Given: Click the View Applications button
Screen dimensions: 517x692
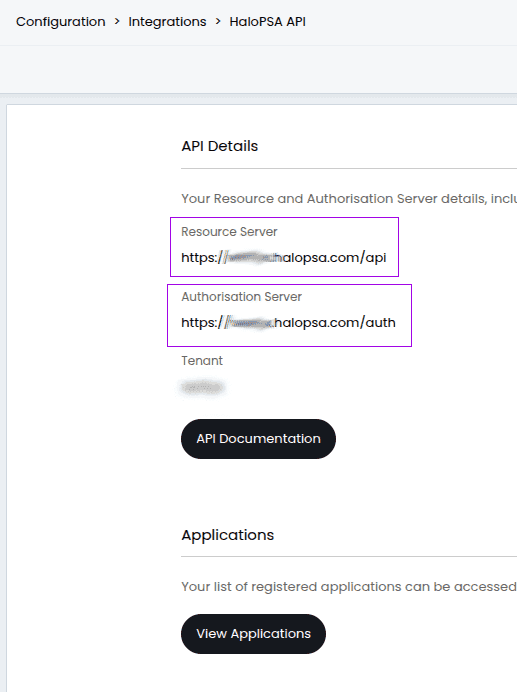Looking at the screenshot, I should (x=253, y=634).
